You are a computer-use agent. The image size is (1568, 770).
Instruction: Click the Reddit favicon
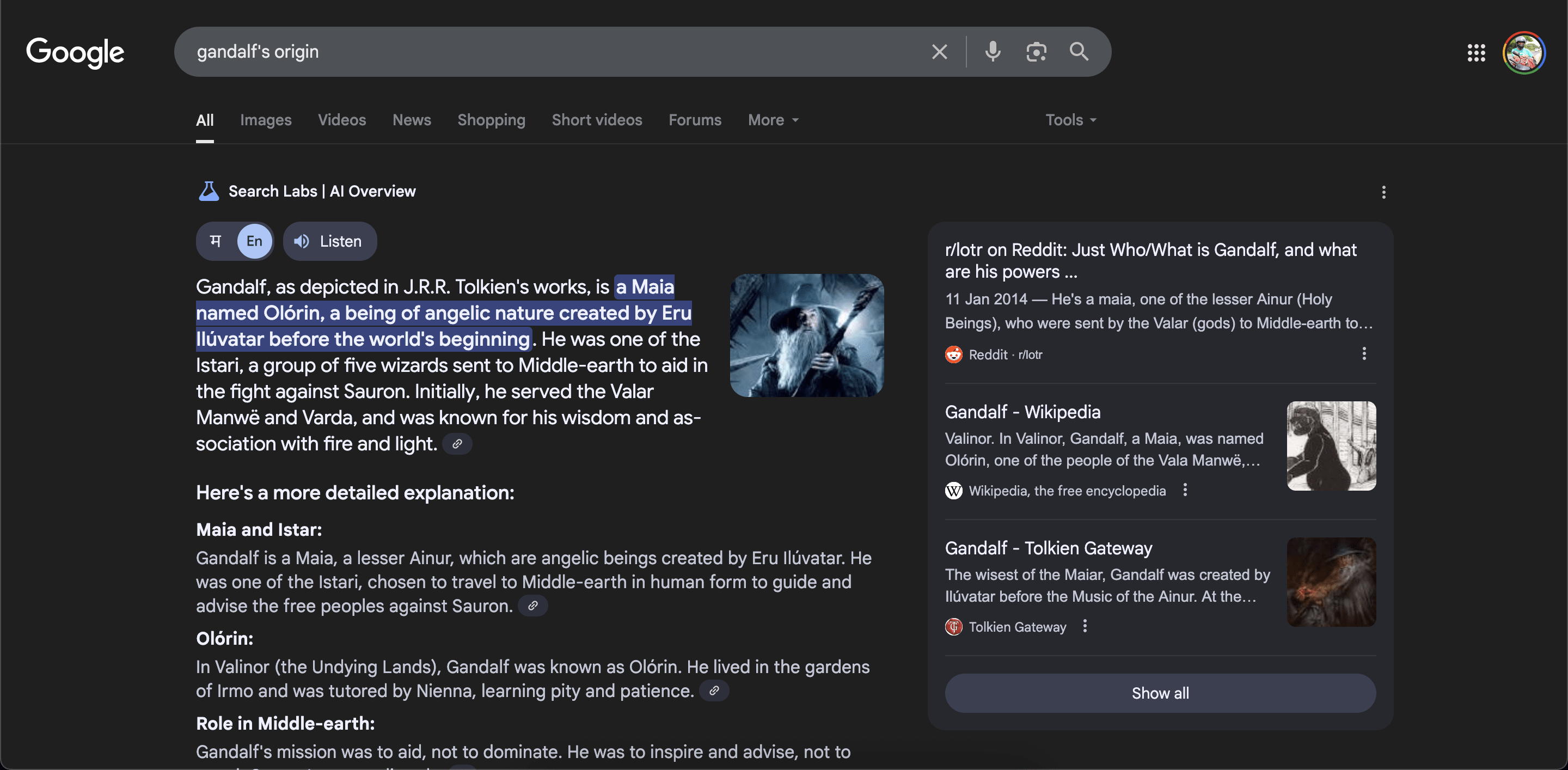click(954, 355)
